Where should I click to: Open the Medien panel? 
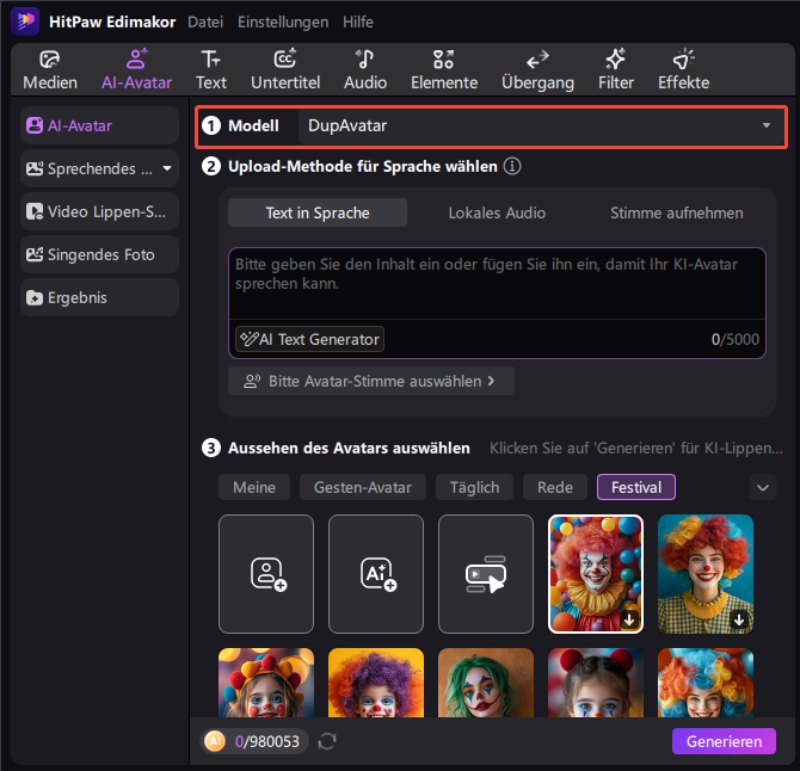pyautogui.click(x=49, y=68)
